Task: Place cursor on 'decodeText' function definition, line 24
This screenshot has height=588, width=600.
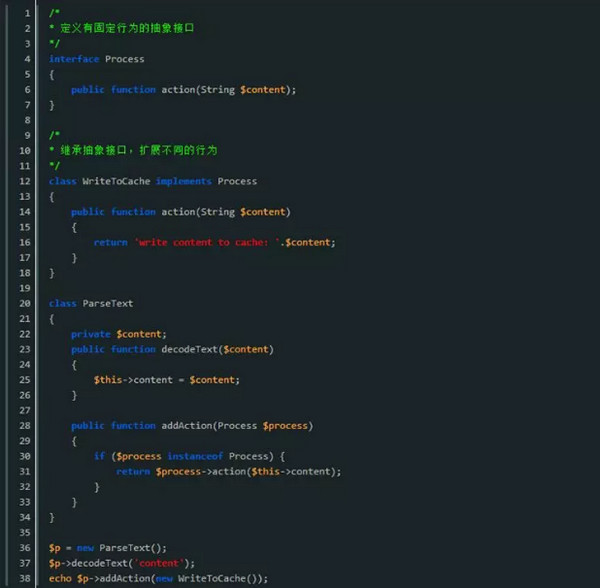Action: 187,349
